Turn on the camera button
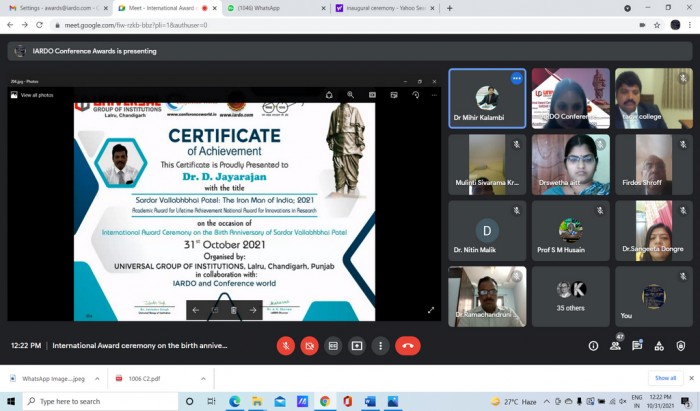The image size is (700, 411). [309, 346]
